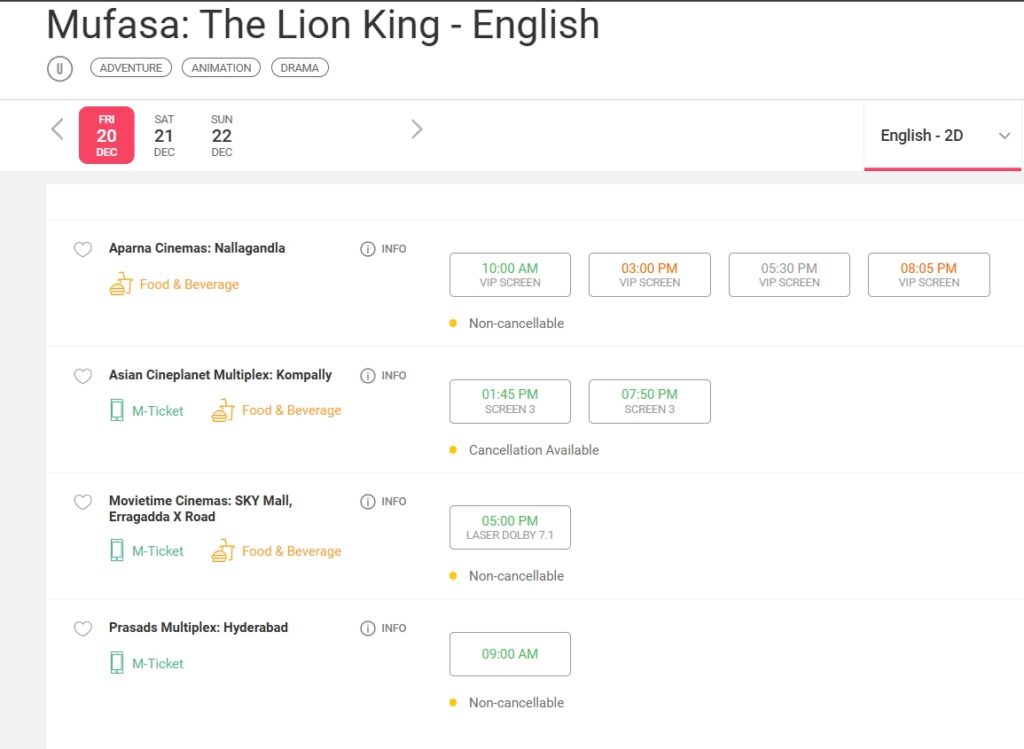1024x749 pixels.
Task: Mark Prasads Multiplex as favorite
Action: pyautogui.click(x=83, y=629)
